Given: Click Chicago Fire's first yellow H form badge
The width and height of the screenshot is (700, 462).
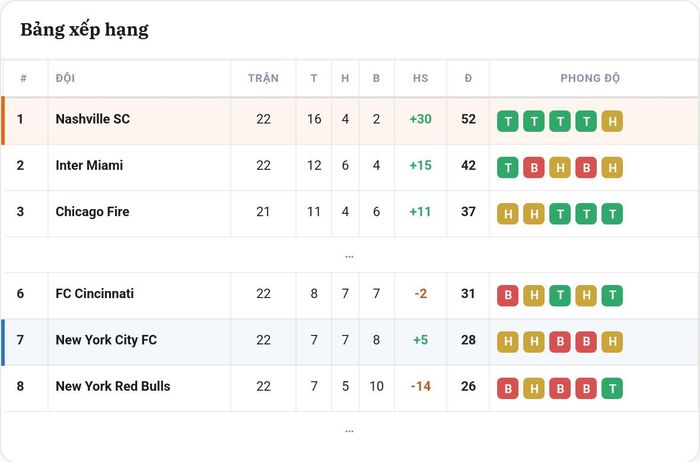Looking at the screenshot, I should (508, 214).
